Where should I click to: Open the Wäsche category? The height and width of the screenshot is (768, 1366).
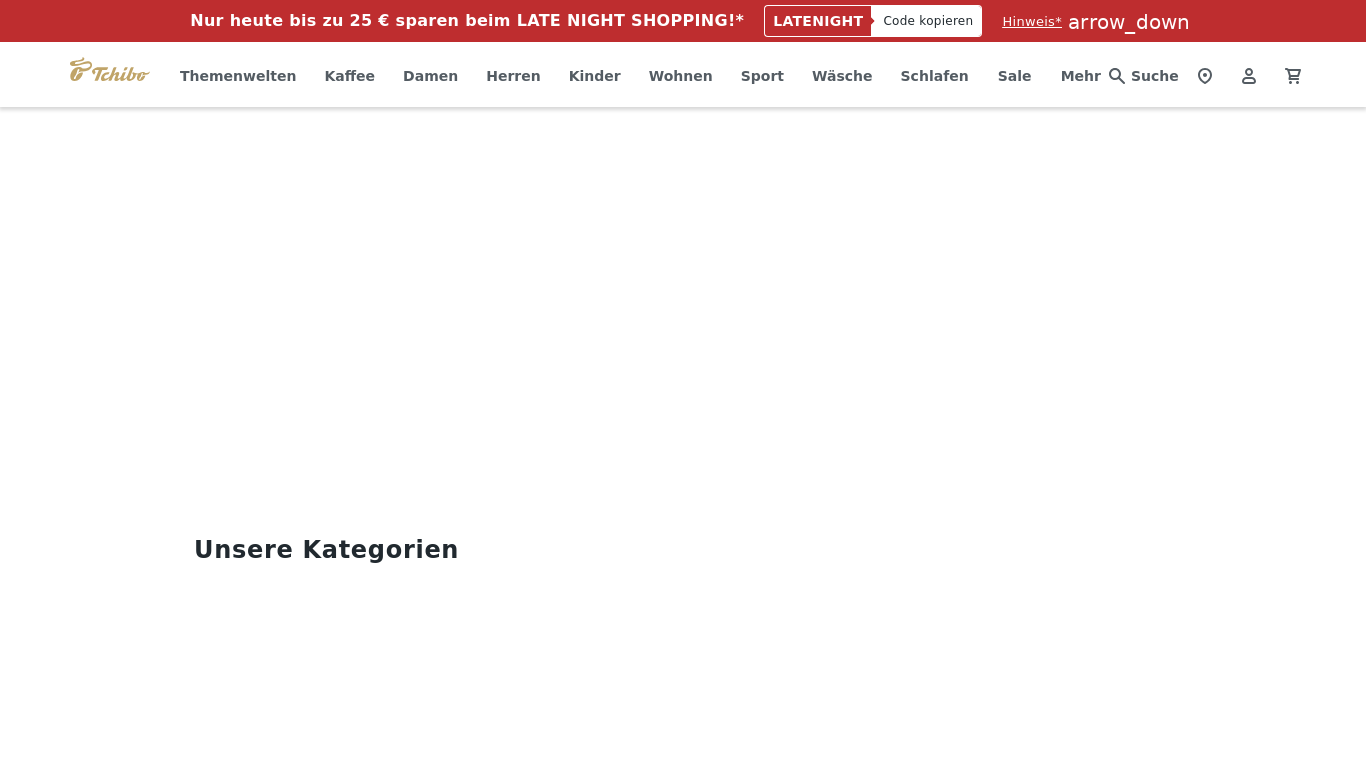point(842,76)
